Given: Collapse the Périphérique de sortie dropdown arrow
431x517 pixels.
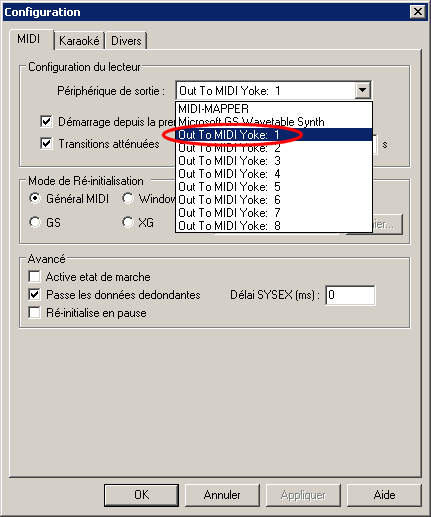Looking at the screenshot, I should 363,90.
